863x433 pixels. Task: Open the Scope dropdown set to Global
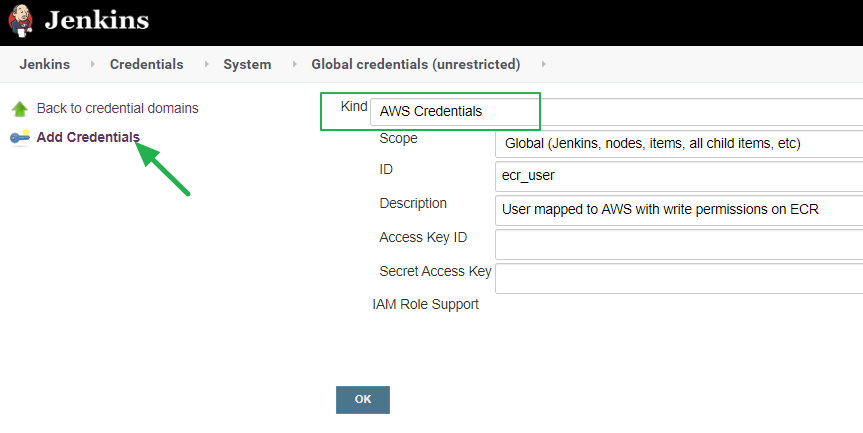679,144
